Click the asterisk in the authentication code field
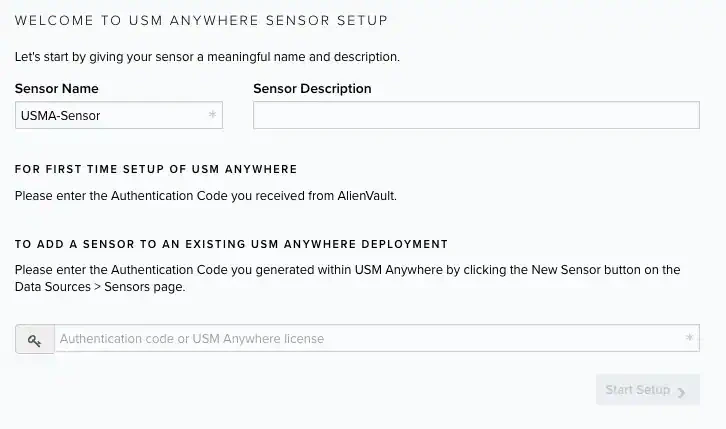The height and width of the screenshot is (429, 726). coord(689,339)
